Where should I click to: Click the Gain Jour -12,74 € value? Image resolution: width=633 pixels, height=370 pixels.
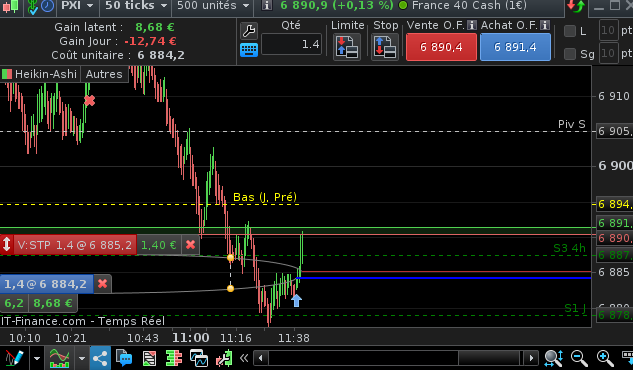pos(150,41)
